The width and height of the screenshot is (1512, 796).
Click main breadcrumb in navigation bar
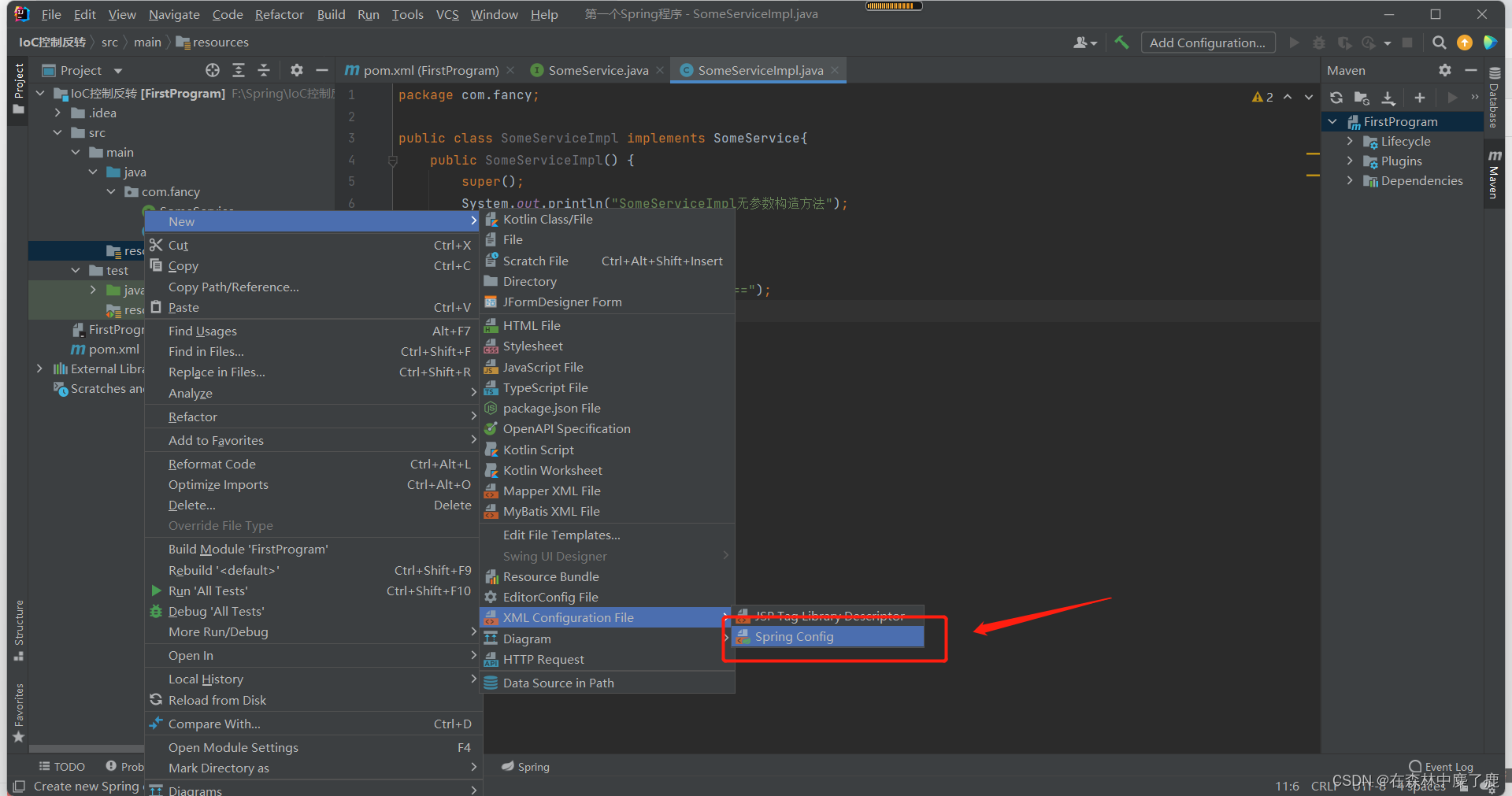click(x=147, y=42)
